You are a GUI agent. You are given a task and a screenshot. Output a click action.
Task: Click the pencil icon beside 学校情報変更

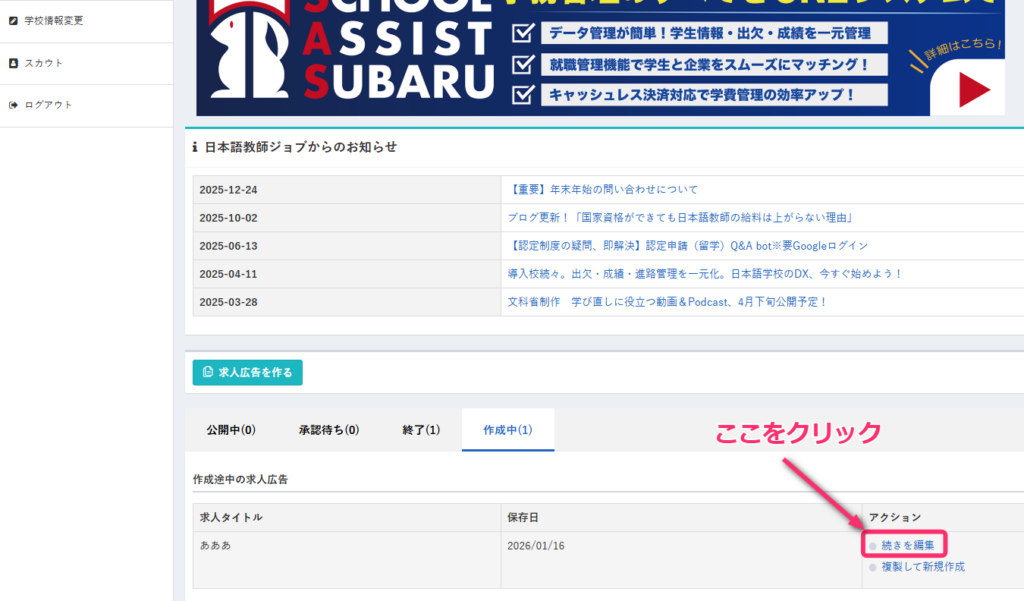[13, 21]
